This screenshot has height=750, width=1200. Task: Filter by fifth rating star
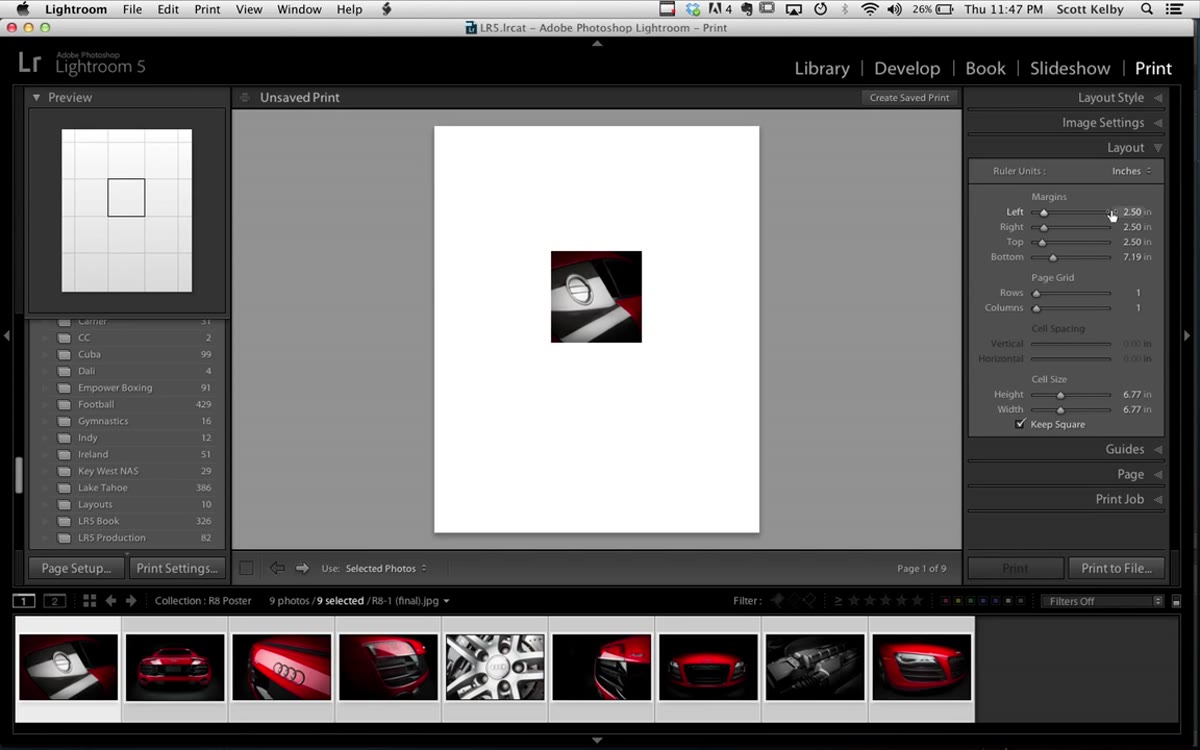(x=917, y=601)
